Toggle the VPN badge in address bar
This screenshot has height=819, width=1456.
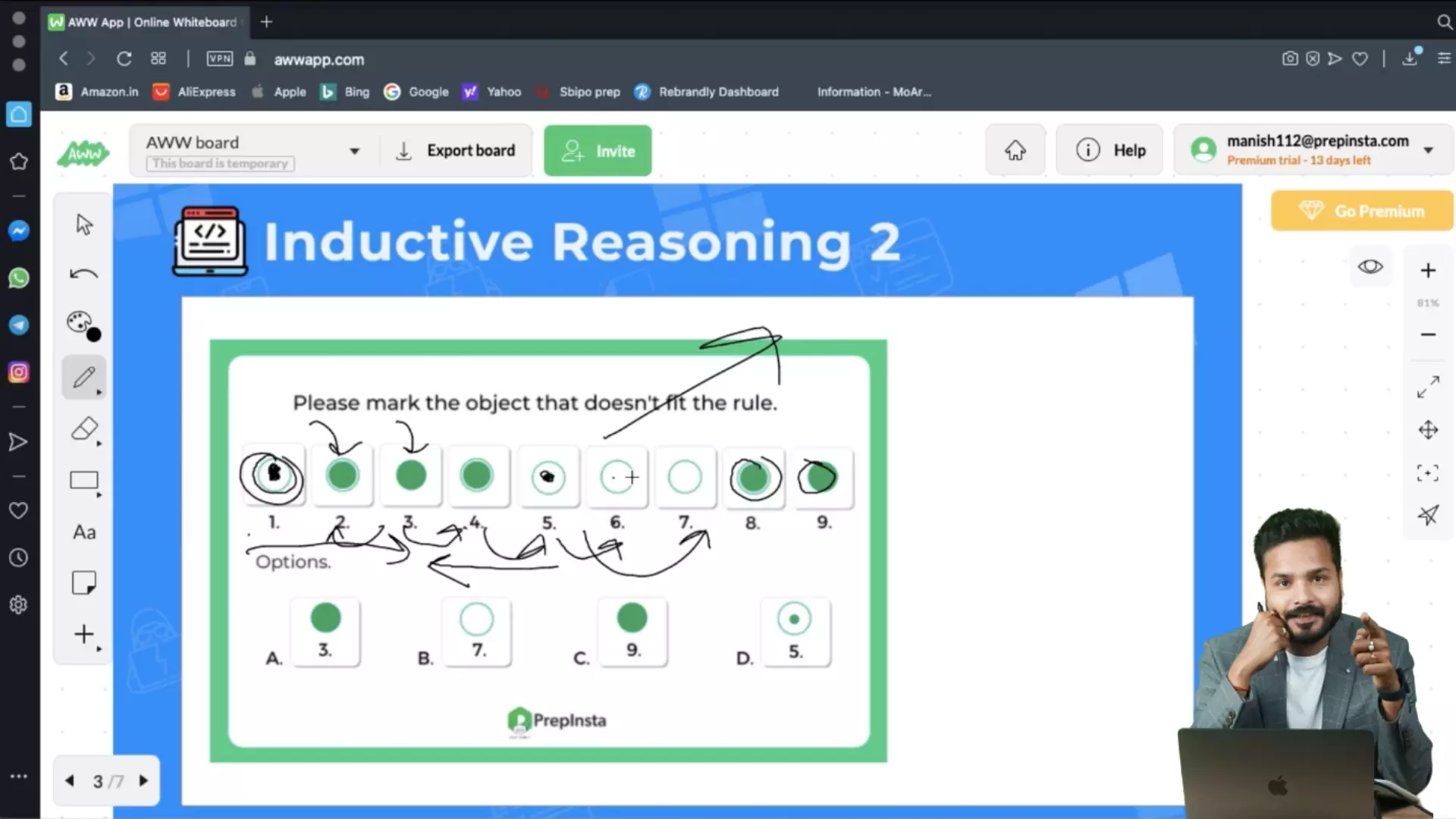[x=219, y=59]
